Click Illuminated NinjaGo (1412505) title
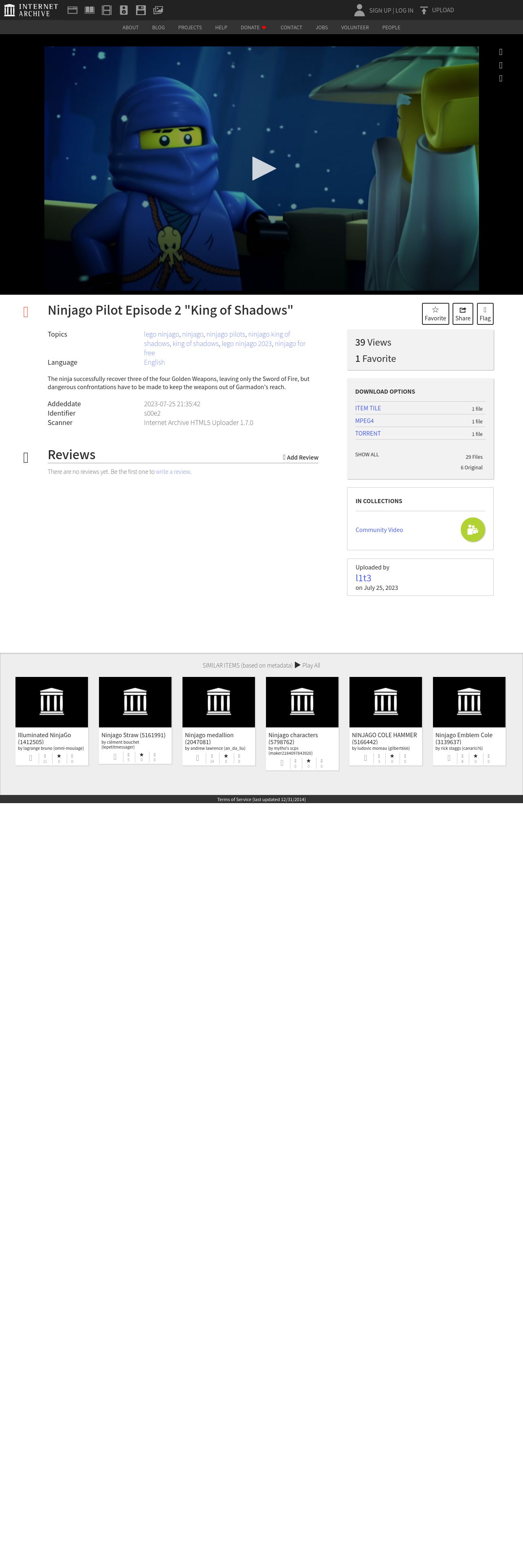Screen dimensions: 523x1568 point(44,738)
